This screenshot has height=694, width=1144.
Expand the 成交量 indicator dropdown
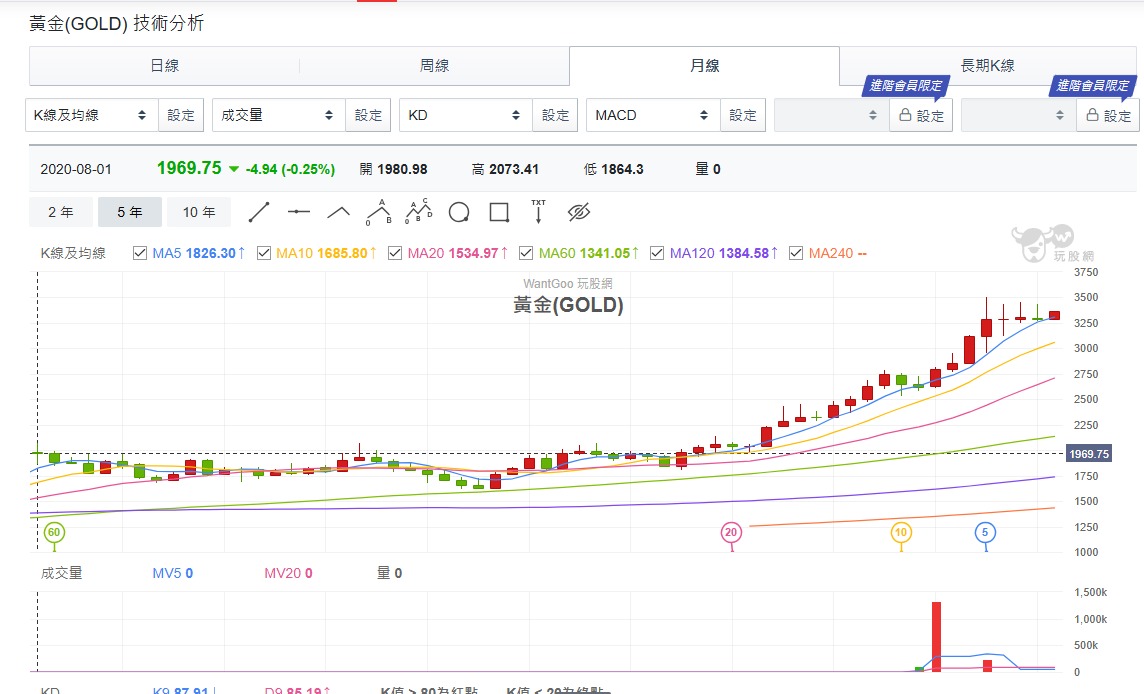tap(278, 115)
